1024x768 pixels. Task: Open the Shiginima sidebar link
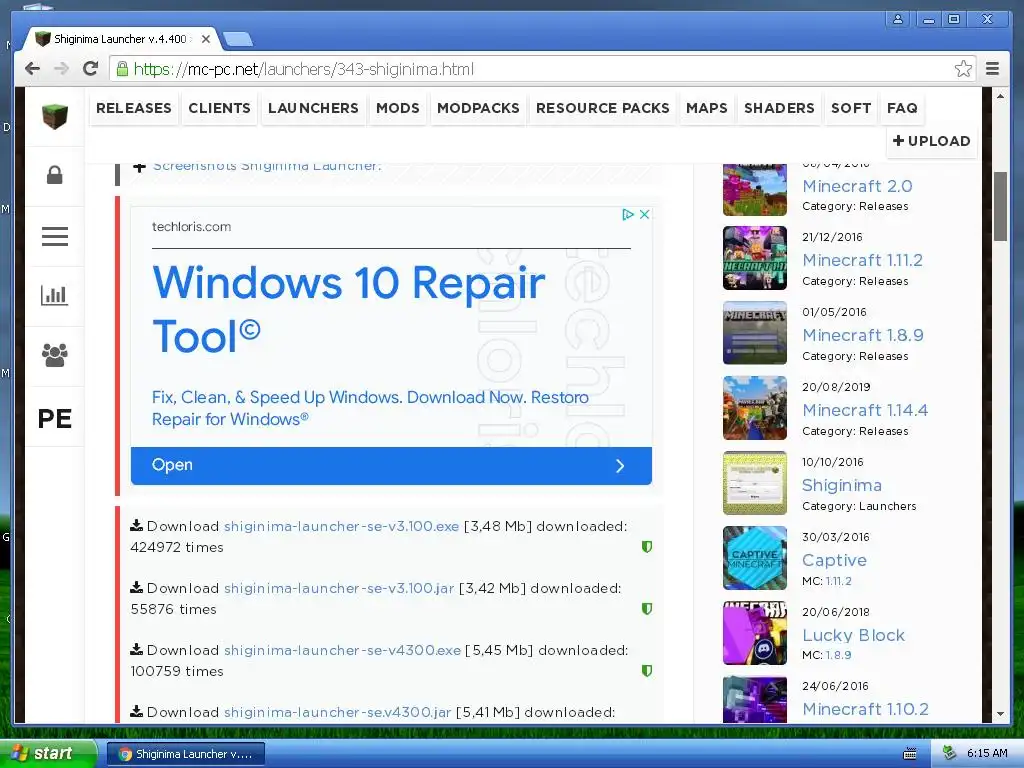(842, 485)
